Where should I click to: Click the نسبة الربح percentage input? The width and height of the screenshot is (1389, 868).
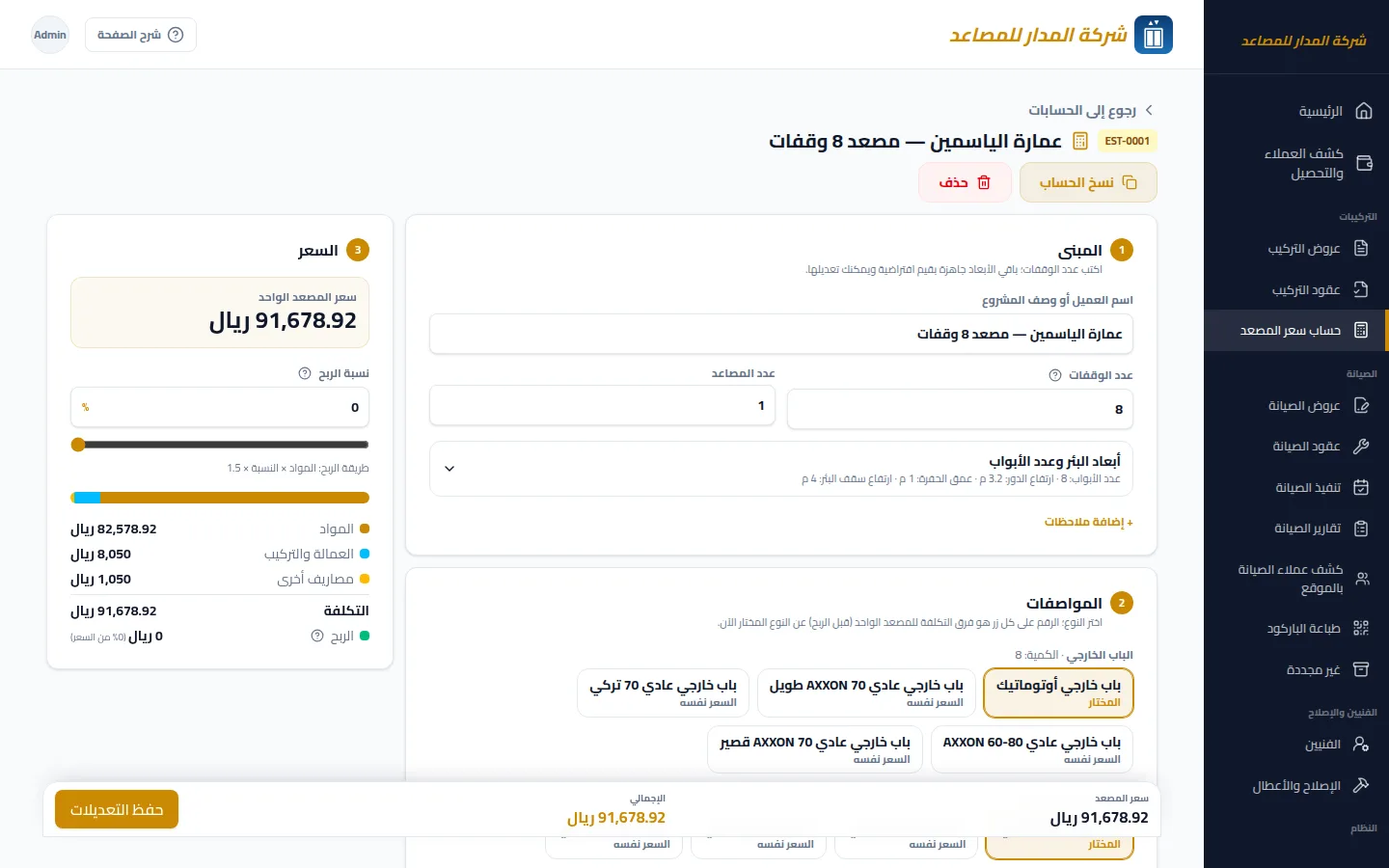[220, 407]
